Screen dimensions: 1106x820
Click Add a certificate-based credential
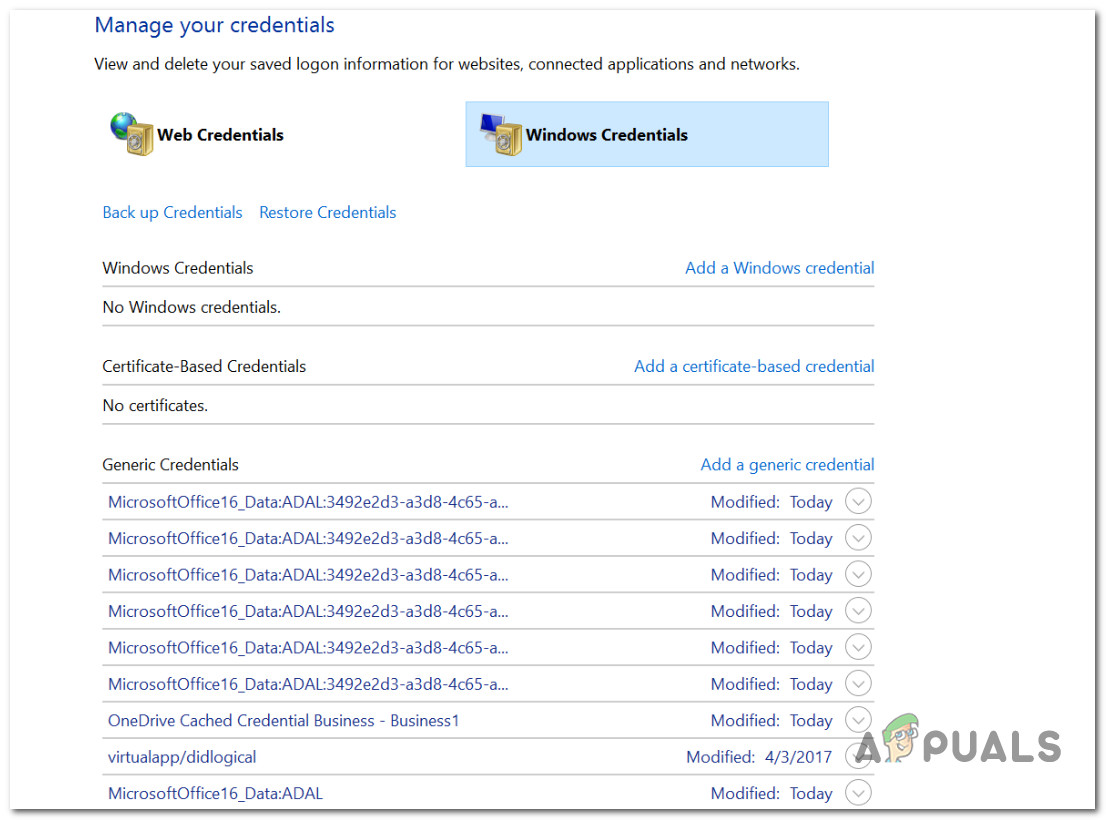pyautogui.click(x=753, y=366)
